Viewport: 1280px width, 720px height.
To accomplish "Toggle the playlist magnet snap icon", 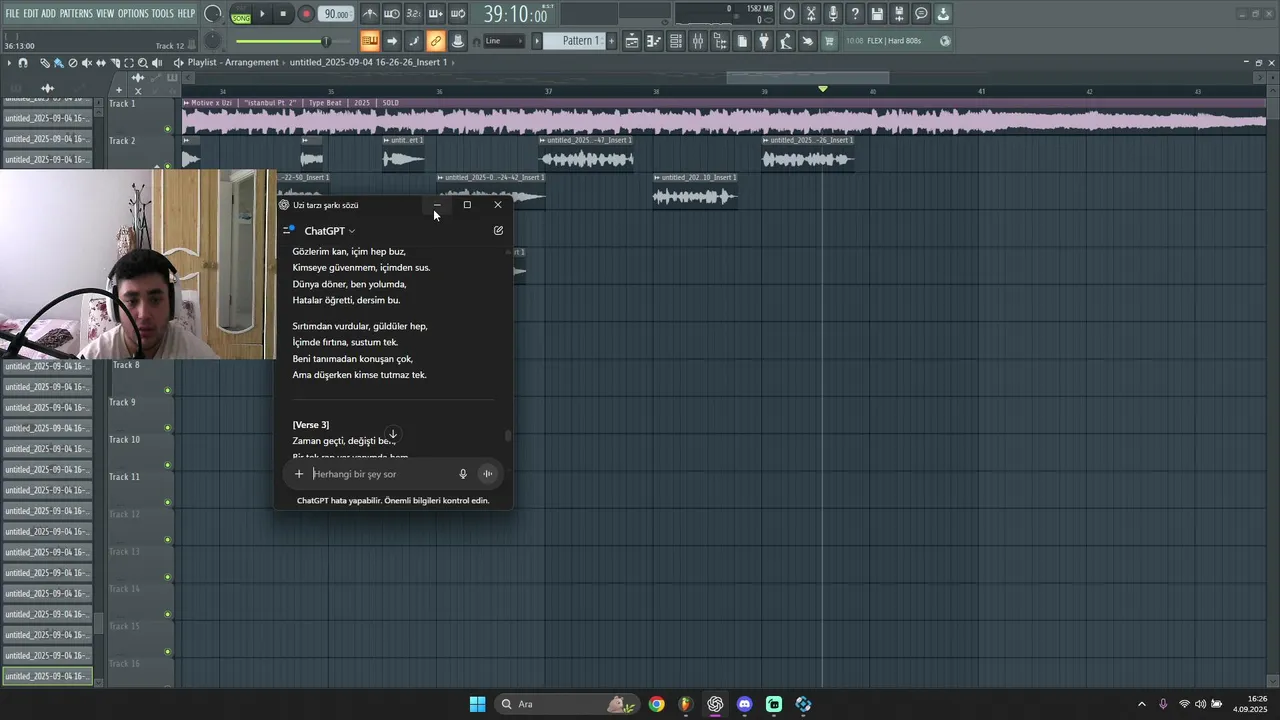I will click(23, 62).
